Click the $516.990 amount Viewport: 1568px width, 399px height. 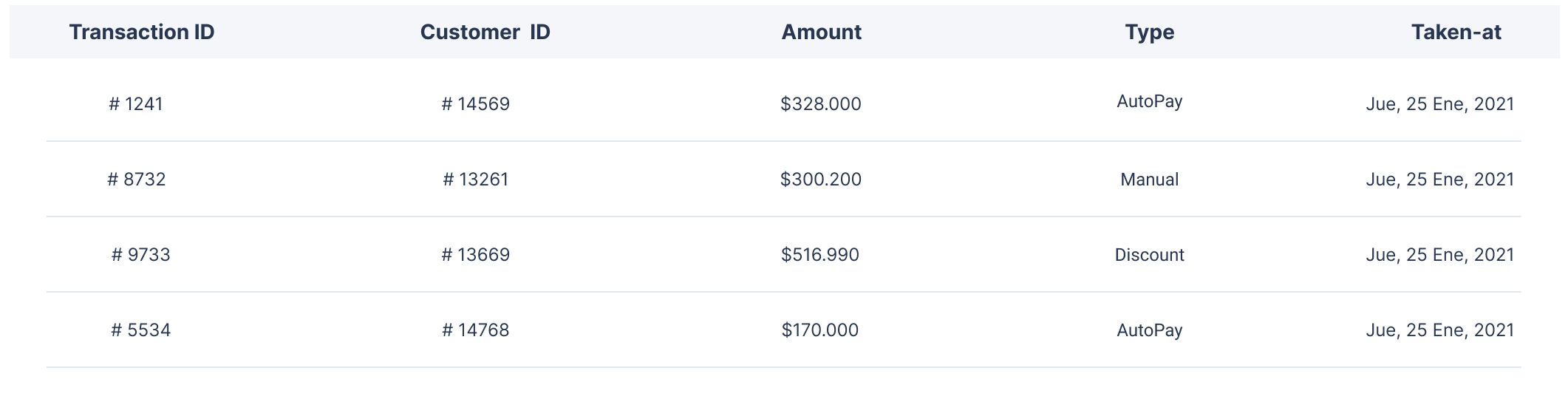pos(820,255)
